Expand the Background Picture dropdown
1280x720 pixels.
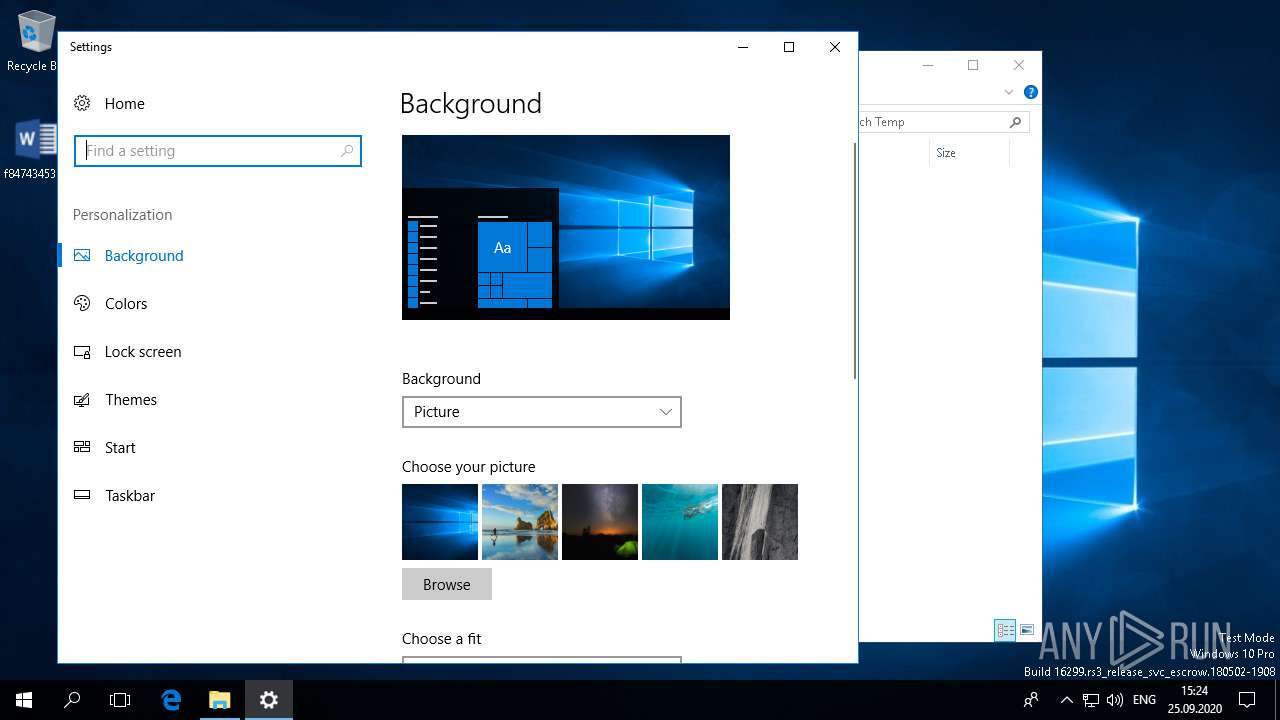pos(541,412)
